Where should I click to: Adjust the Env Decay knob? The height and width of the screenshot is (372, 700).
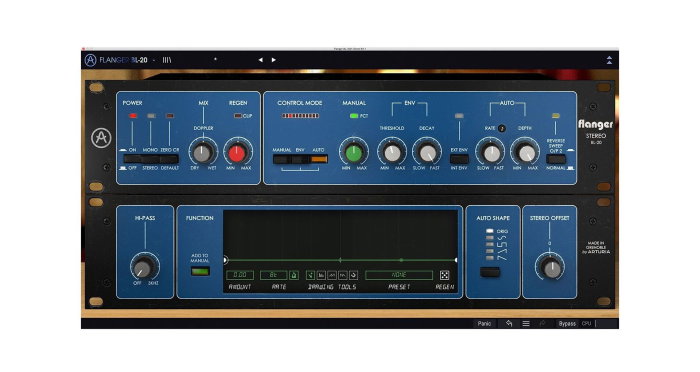(427, 153)
